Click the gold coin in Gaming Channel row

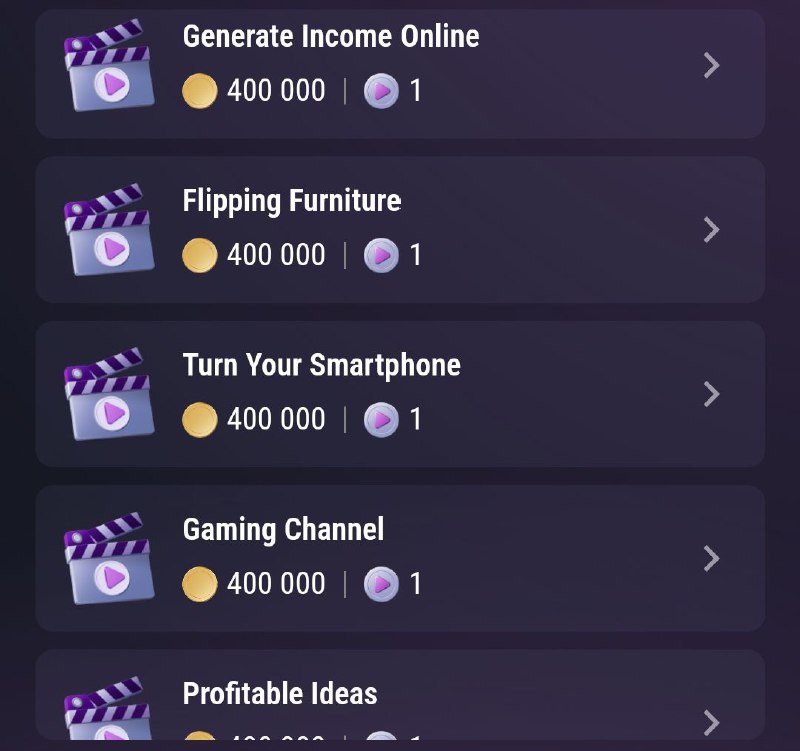tap(199, 584)
